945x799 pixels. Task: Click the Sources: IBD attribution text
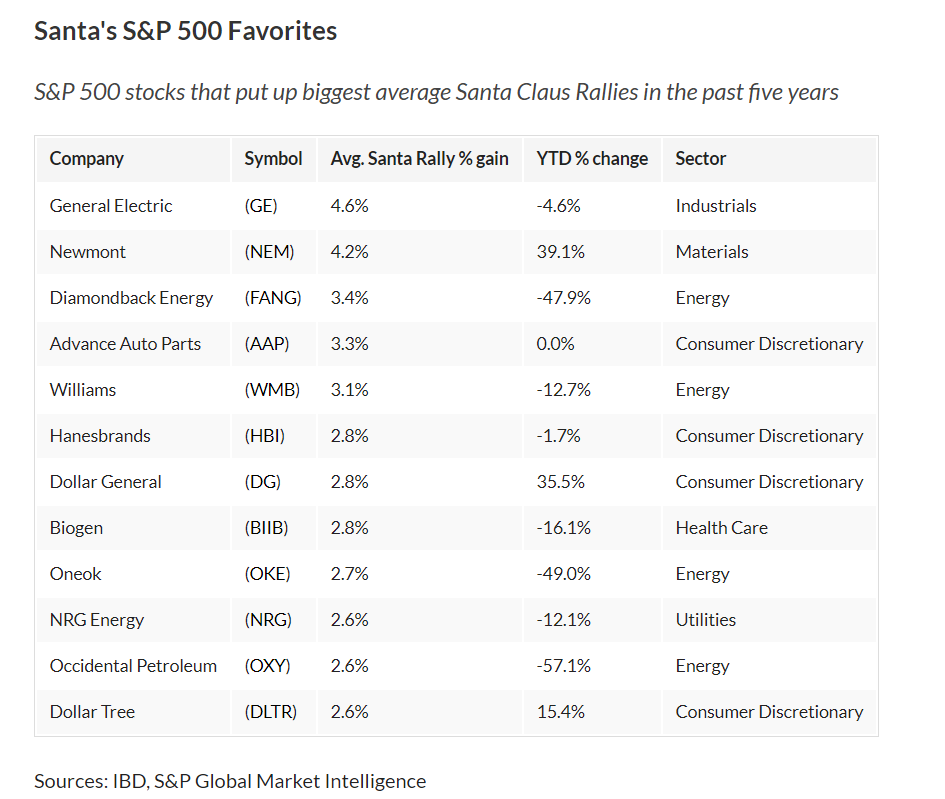coord(230,781)
